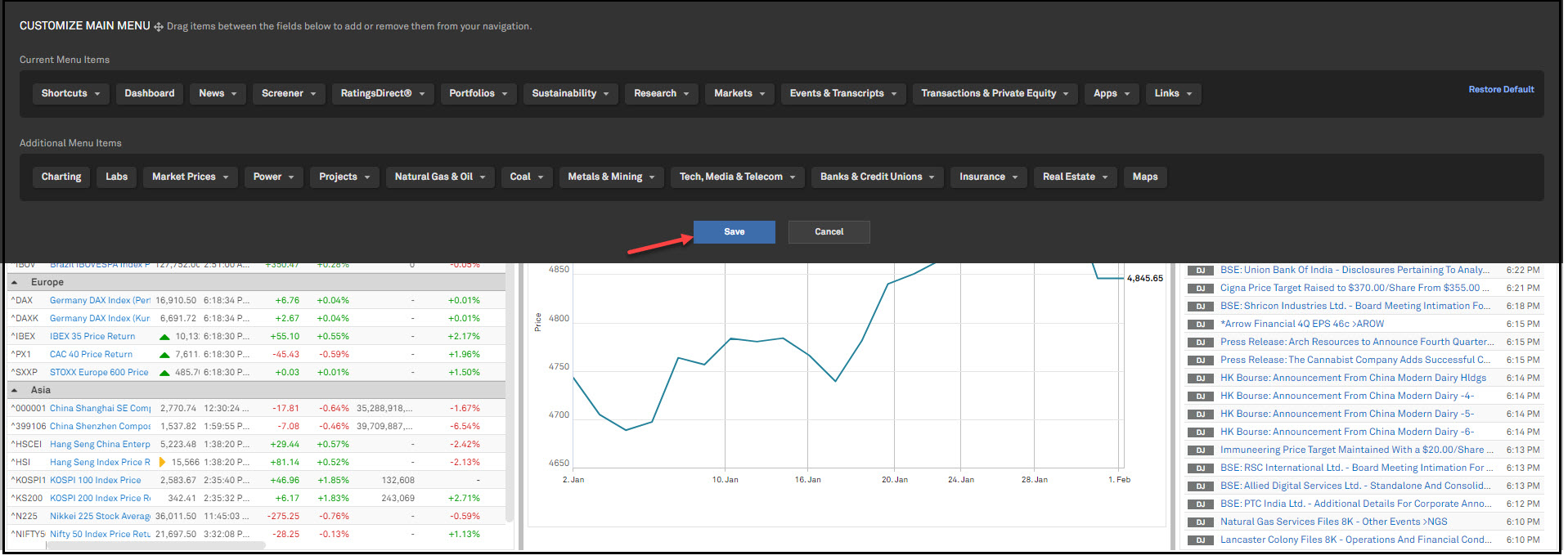Collapse the Europe index group
The image size is (1568, 560).
(15, 283)
